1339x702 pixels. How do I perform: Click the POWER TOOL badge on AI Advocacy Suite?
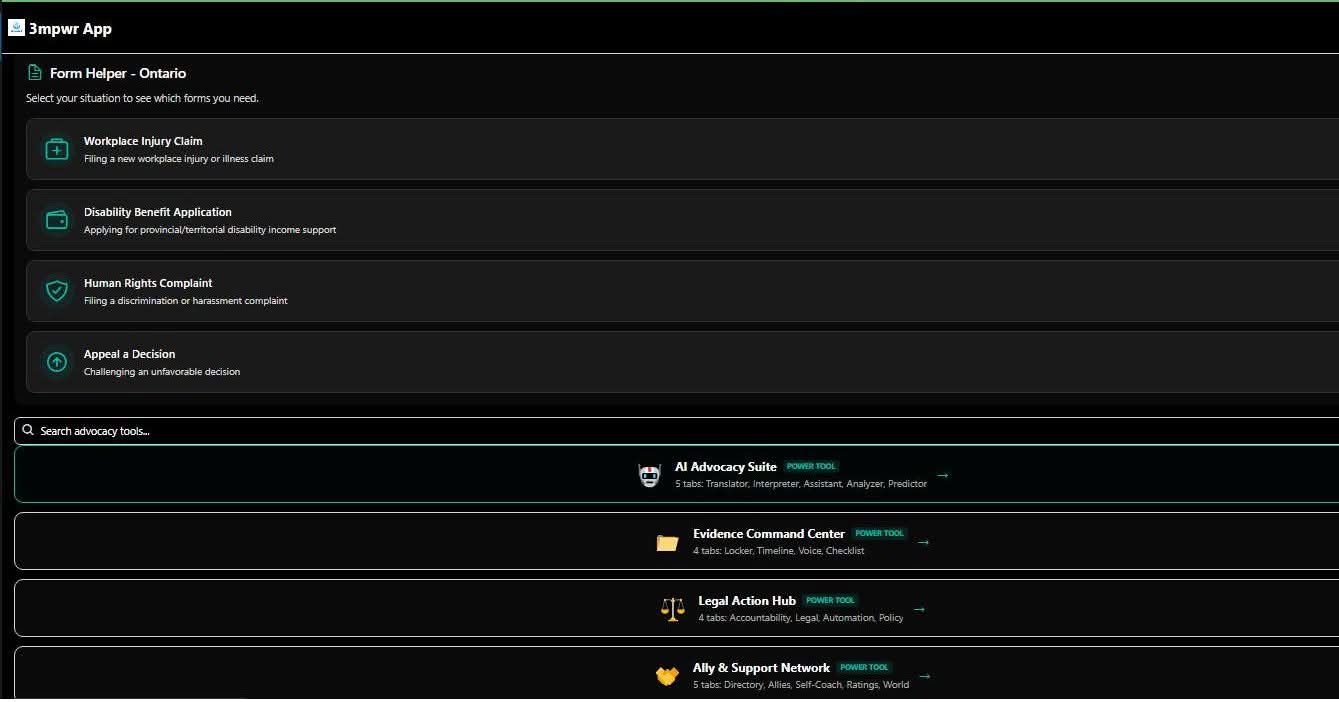[x=811, y=466]
